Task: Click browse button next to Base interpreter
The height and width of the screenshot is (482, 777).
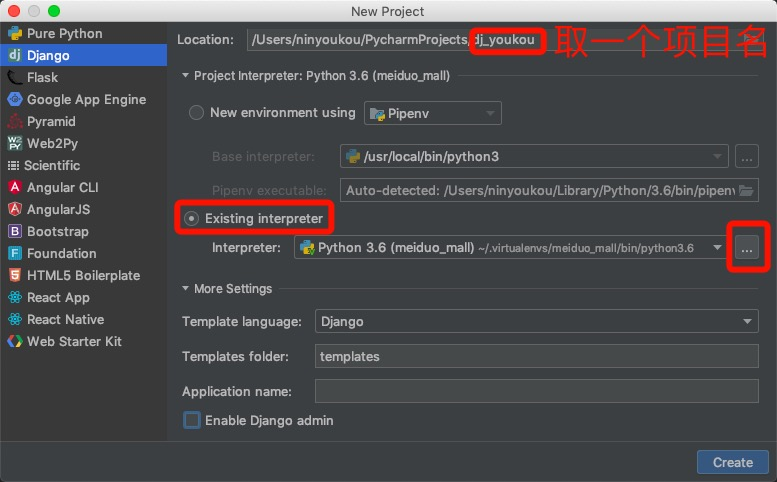Action: click(747, 157)
